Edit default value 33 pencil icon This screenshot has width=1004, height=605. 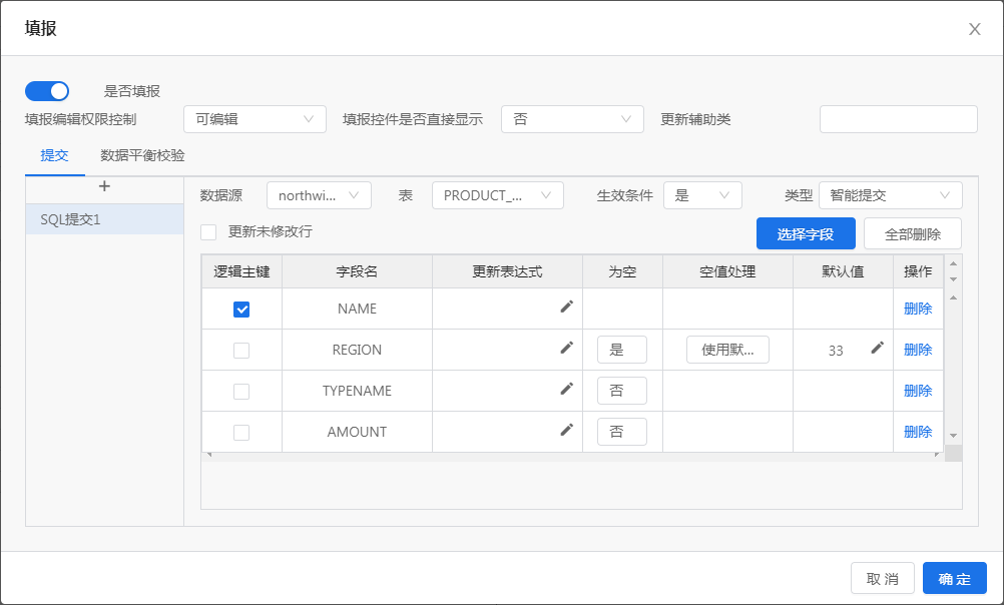click(x=877, y=348)
